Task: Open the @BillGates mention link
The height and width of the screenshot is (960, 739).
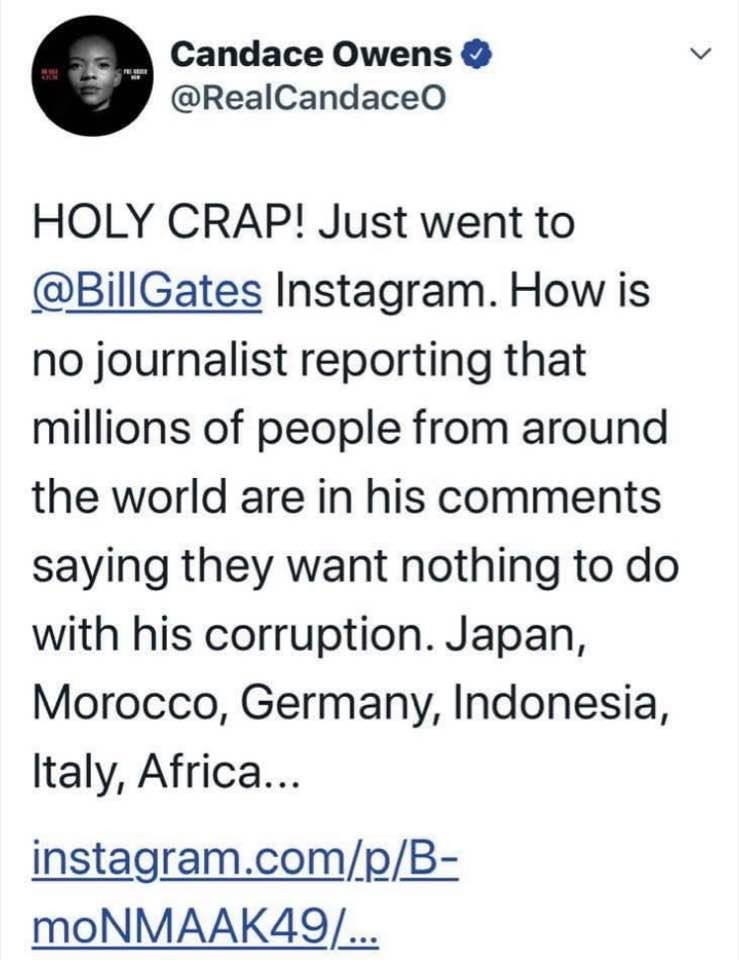Action: tap(147, 290)
